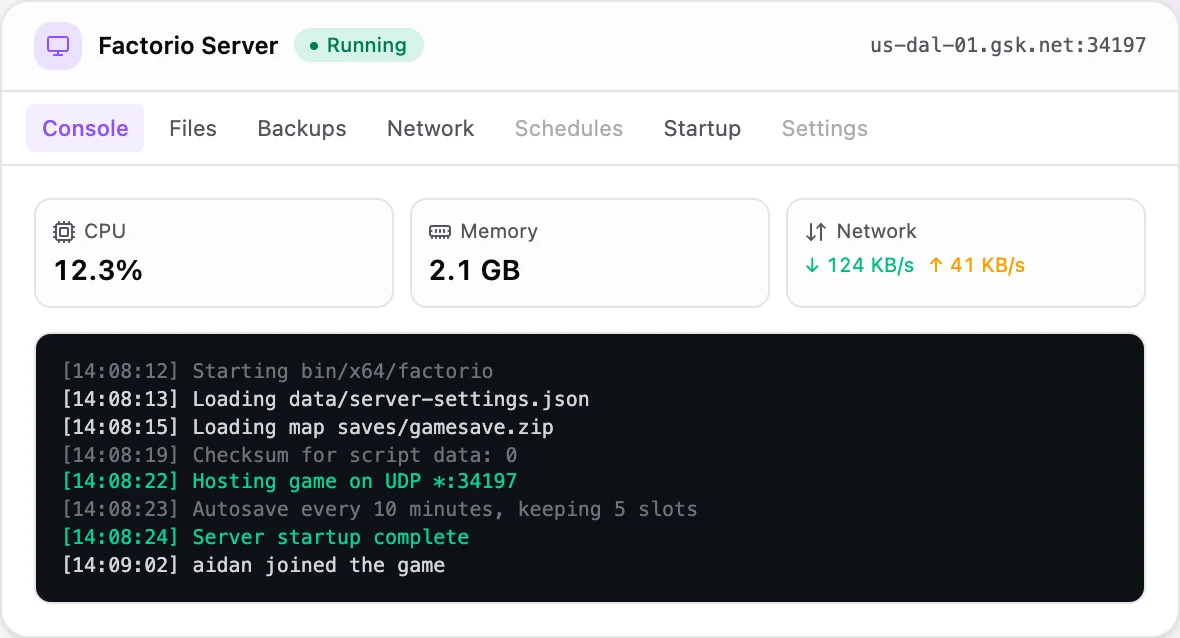Click the Memory label text
1180x638 pixels.
coord(499,231)
